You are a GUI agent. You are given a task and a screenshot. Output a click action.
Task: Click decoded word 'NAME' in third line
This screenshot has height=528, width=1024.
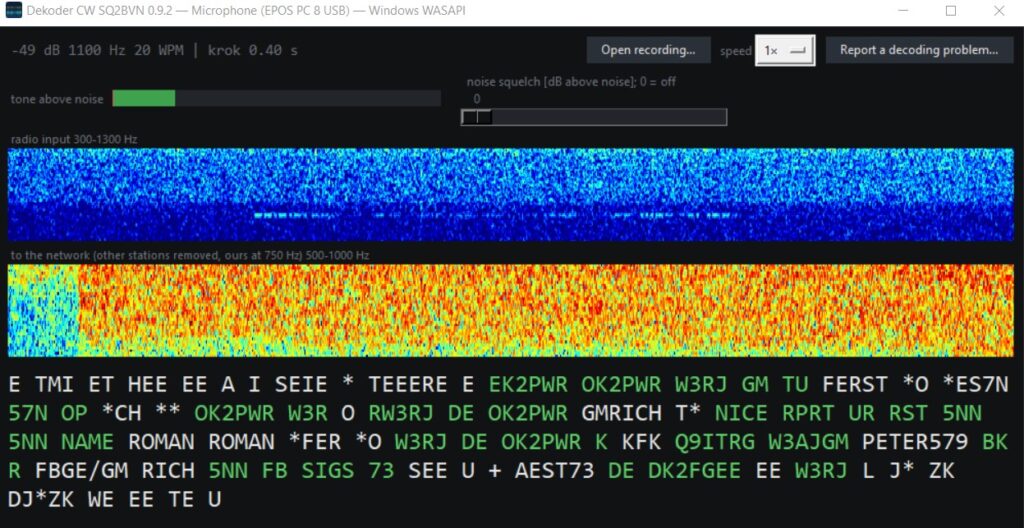(88, 442)
